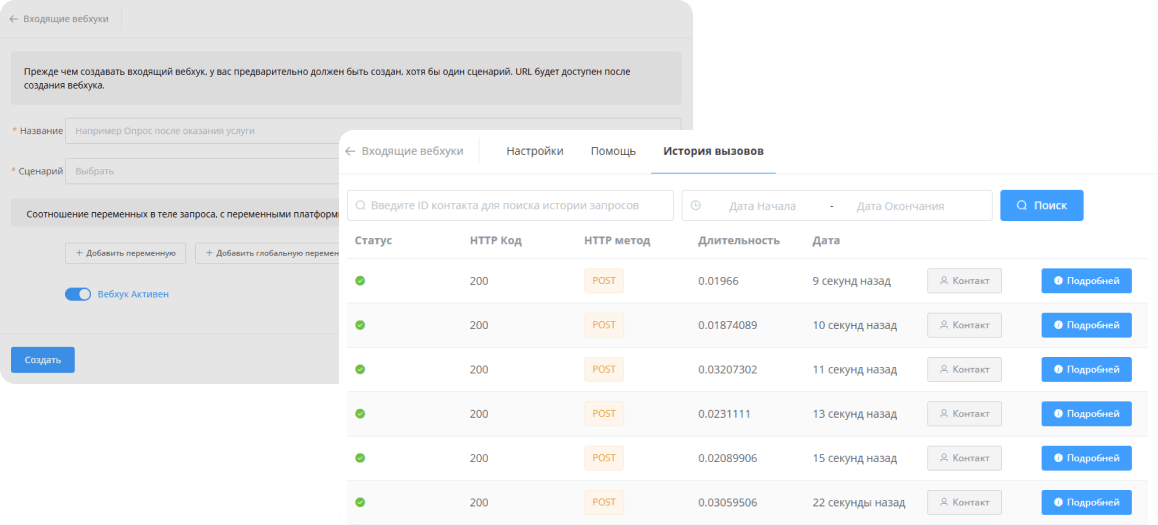Open the История вызовов tab

click(713, 151)
